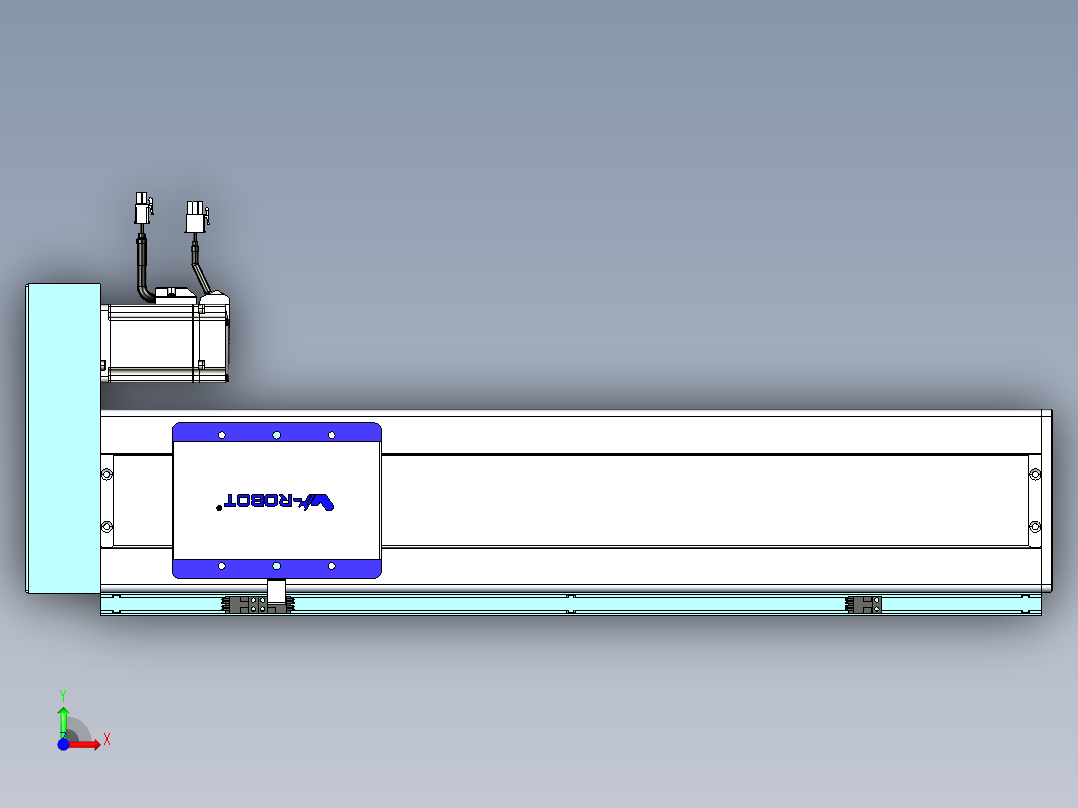Click the white center cover strip of the rail

pyautogui.click(x=700, y=500)
